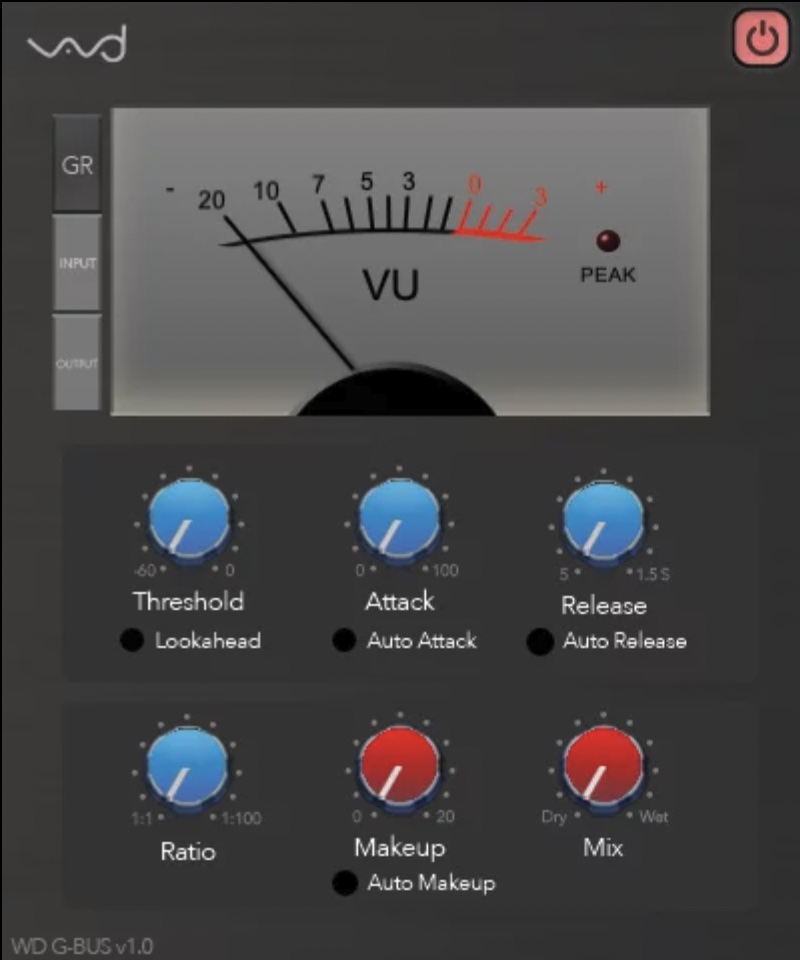Viewport: 800px width, 960px height.
Task: Click the VU label on the meter
Action: 391,285
